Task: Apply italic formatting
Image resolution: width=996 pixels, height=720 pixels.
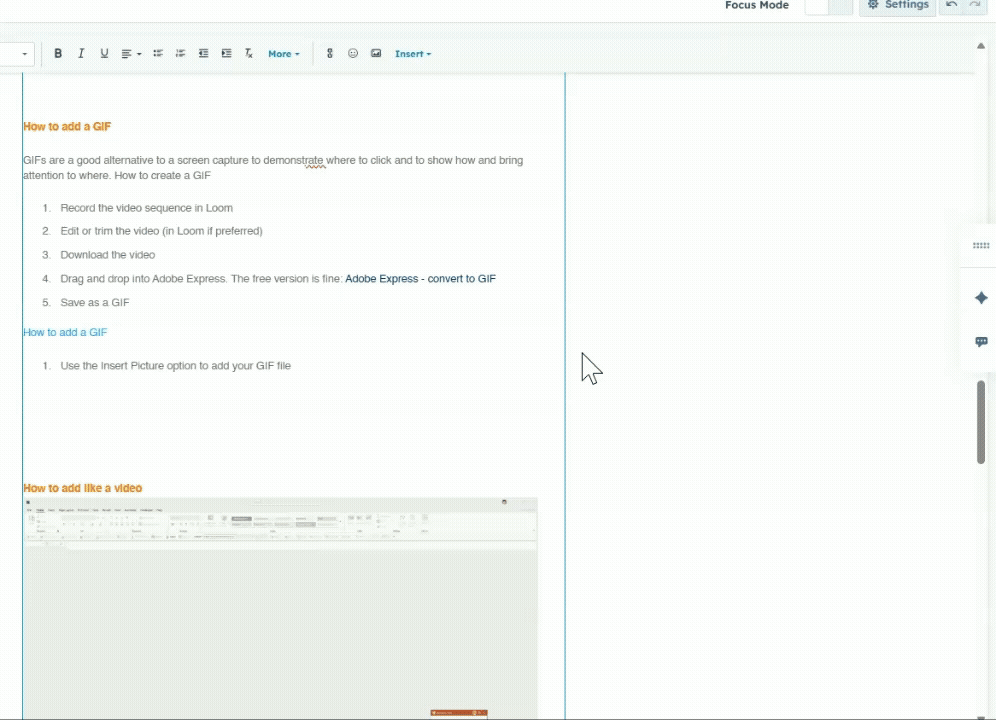Action: click(x=81, y=53)
